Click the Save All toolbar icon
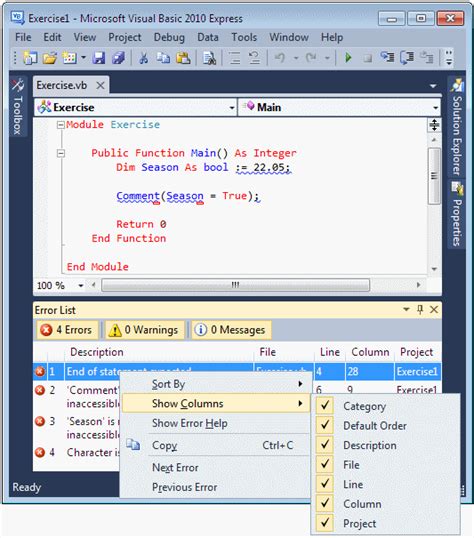 tap(118, 58)
